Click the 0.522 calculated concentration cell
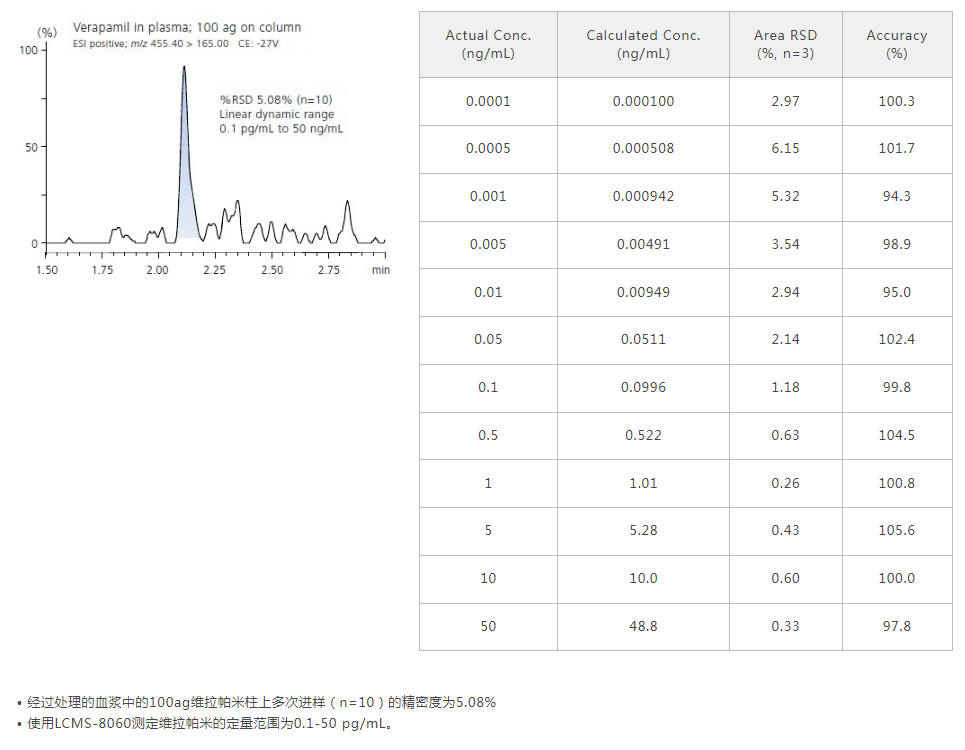The image size is (965, 750). (x=643, y=435)
